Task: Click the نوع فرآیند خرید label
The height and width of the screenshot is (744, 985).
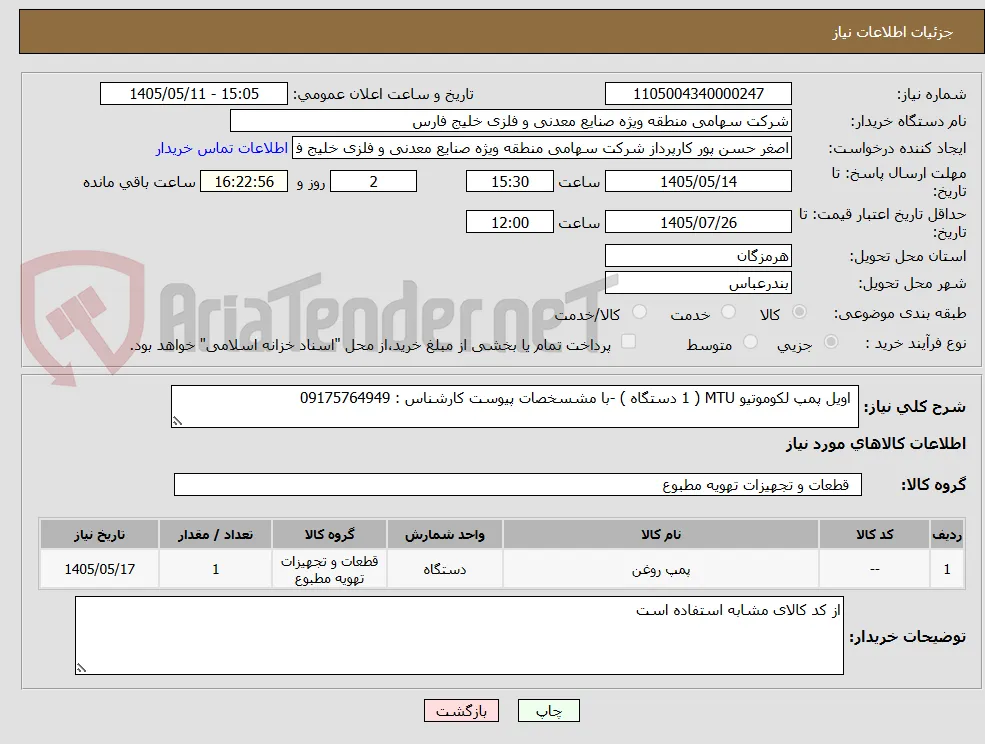Action: pos(915,344)
